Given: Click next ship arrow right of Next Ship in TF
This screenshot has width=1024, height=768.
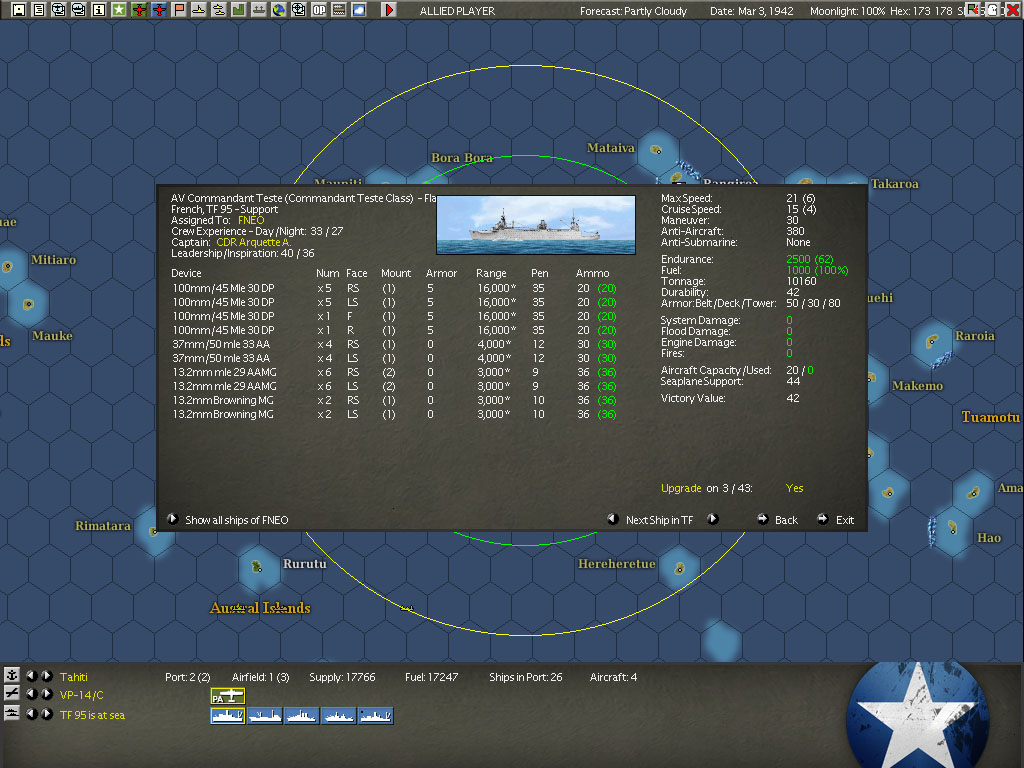Looking at the screenshot, I should tap(713, 519).
